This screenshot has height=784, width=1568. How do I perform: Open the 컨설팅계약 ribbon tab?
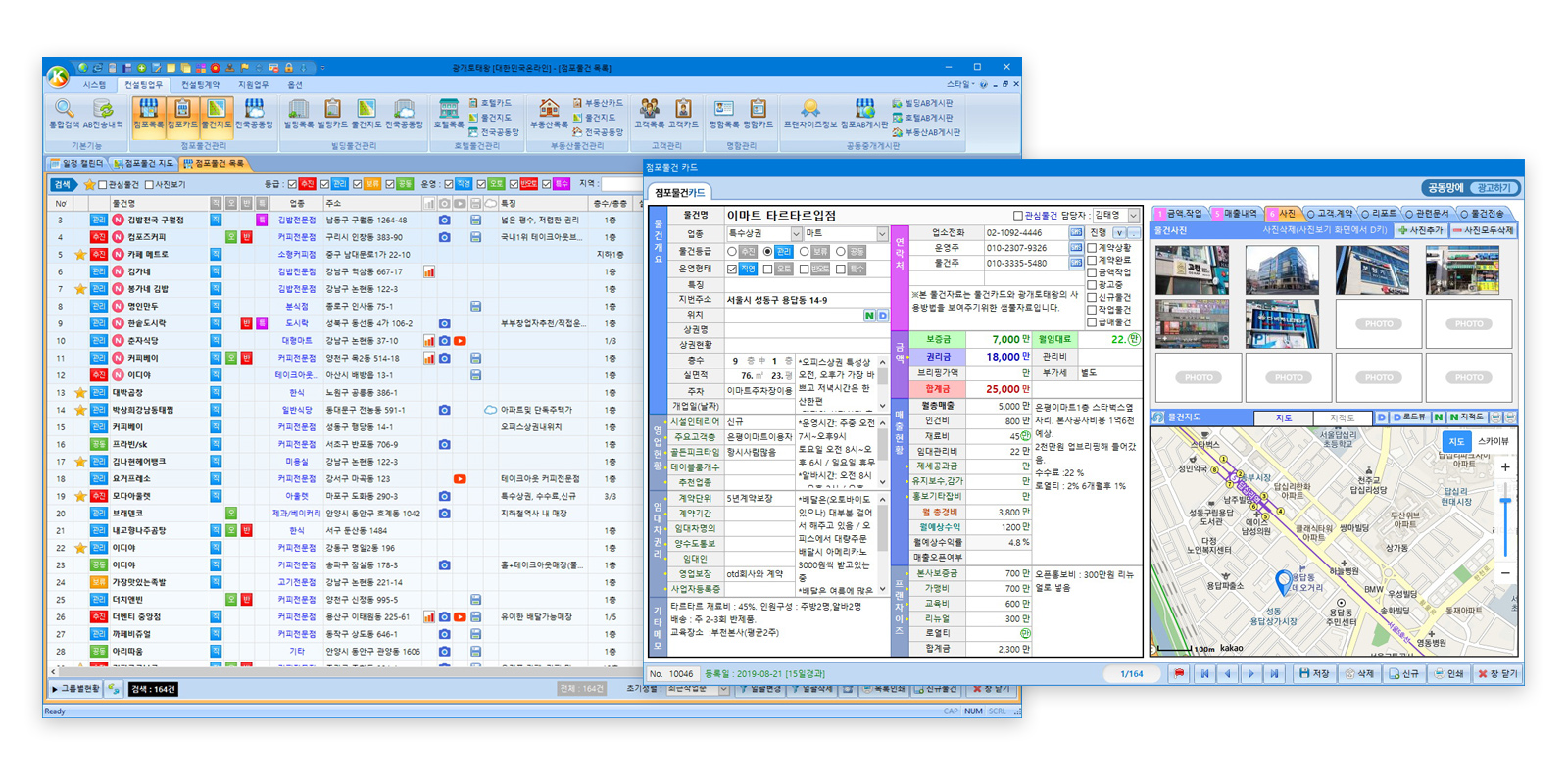tap(200, 85)
